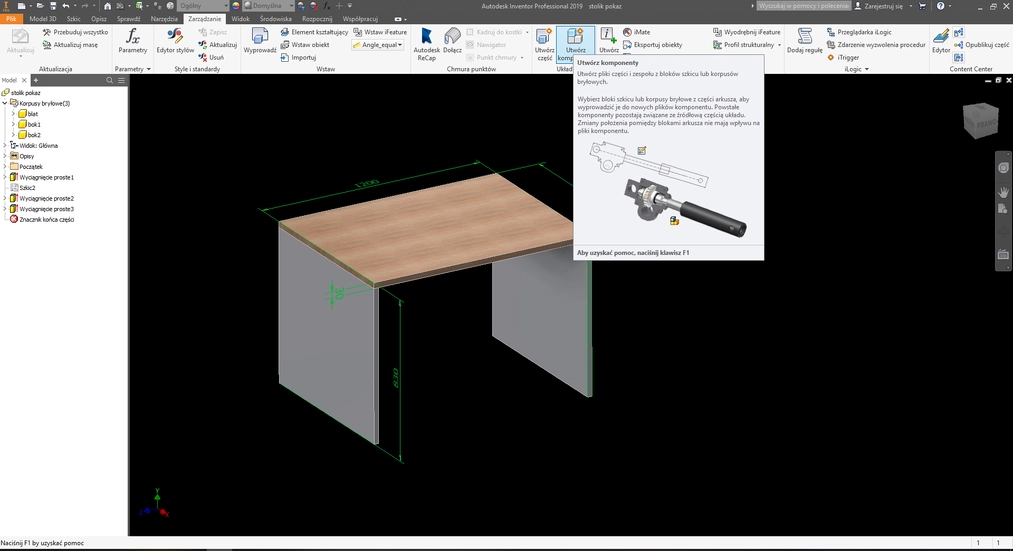
Task: Expand the blat body node
Action: tap(13, 114)
